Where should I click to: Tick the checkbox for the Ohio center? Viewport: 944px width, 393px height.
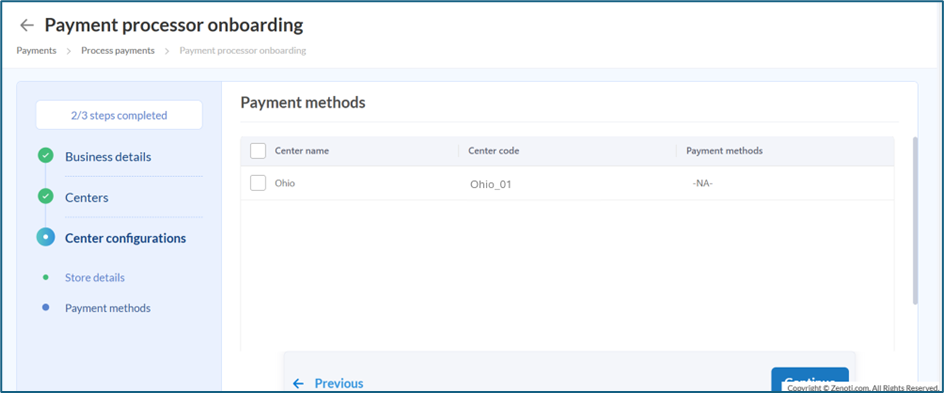[258, 183]
